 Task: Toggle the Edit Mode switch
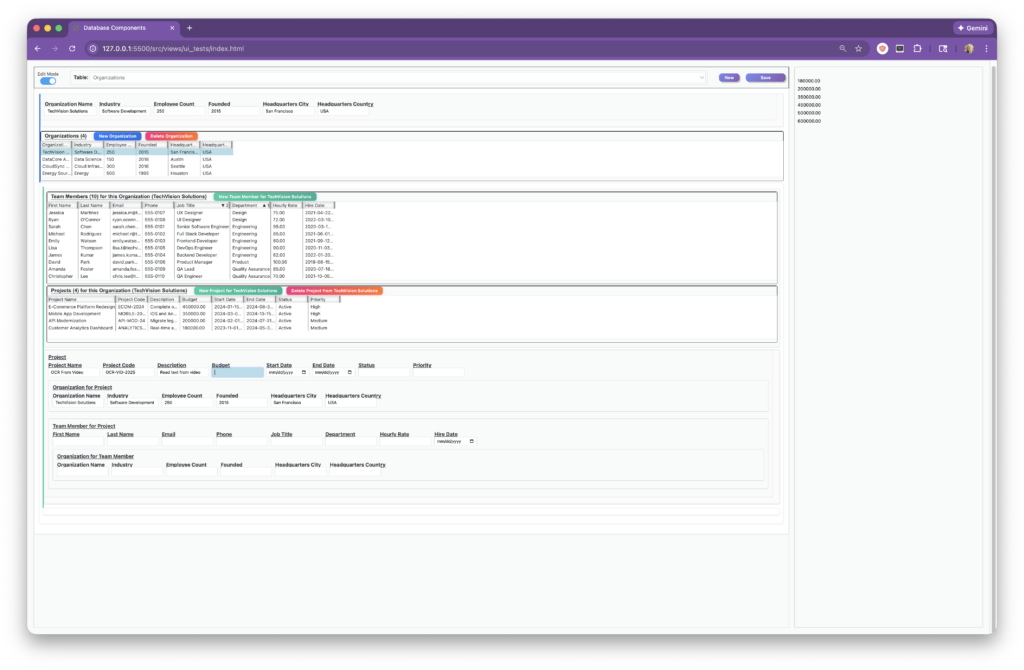tap(48, 80)
